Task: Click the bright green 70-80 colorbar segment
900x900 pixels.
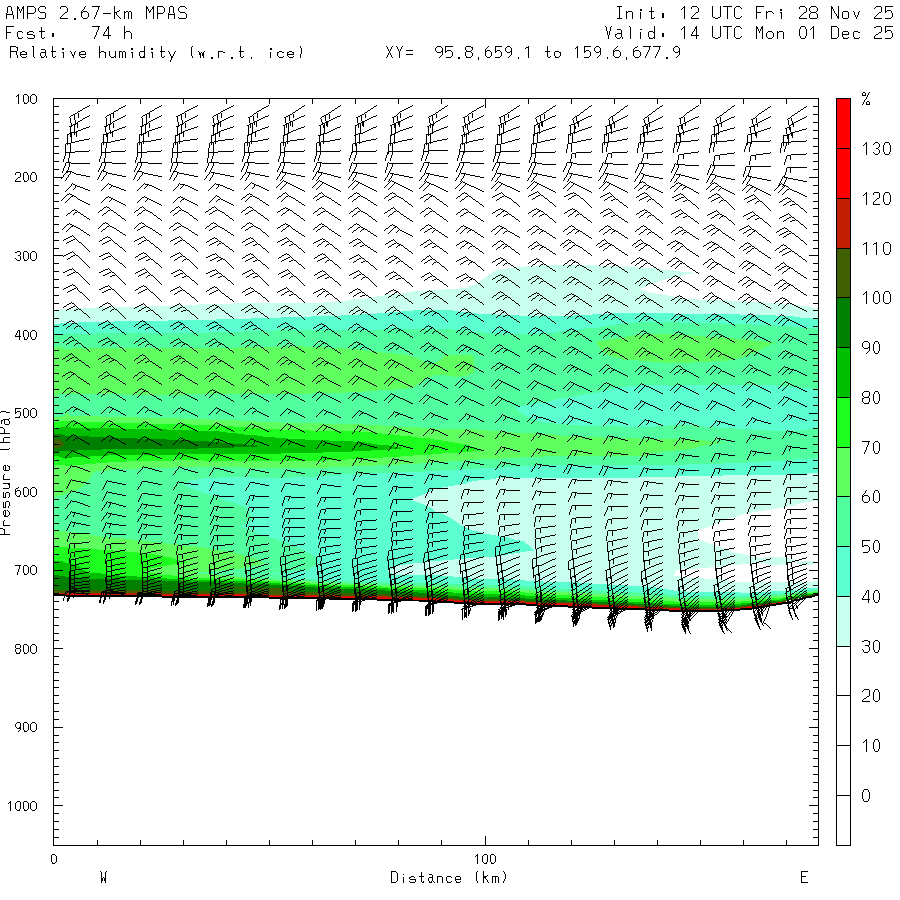Action: point(843,422)
